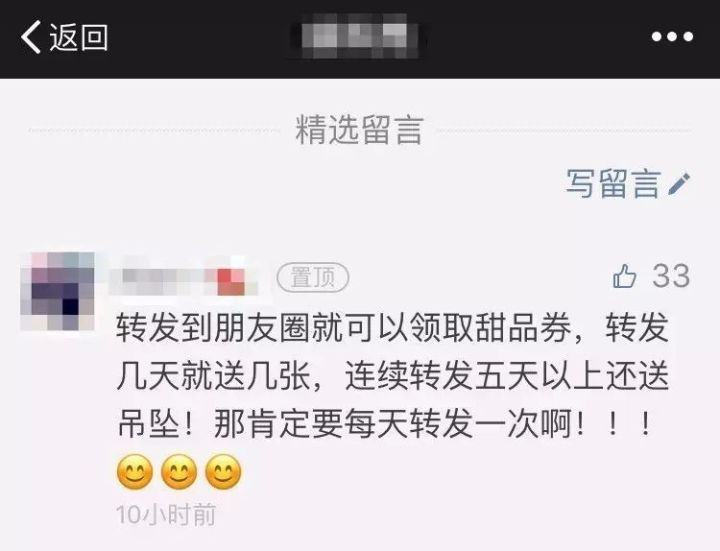Open the commenter's pixelated avatar
Screen dimensions: 720x551
coord(58,291)
